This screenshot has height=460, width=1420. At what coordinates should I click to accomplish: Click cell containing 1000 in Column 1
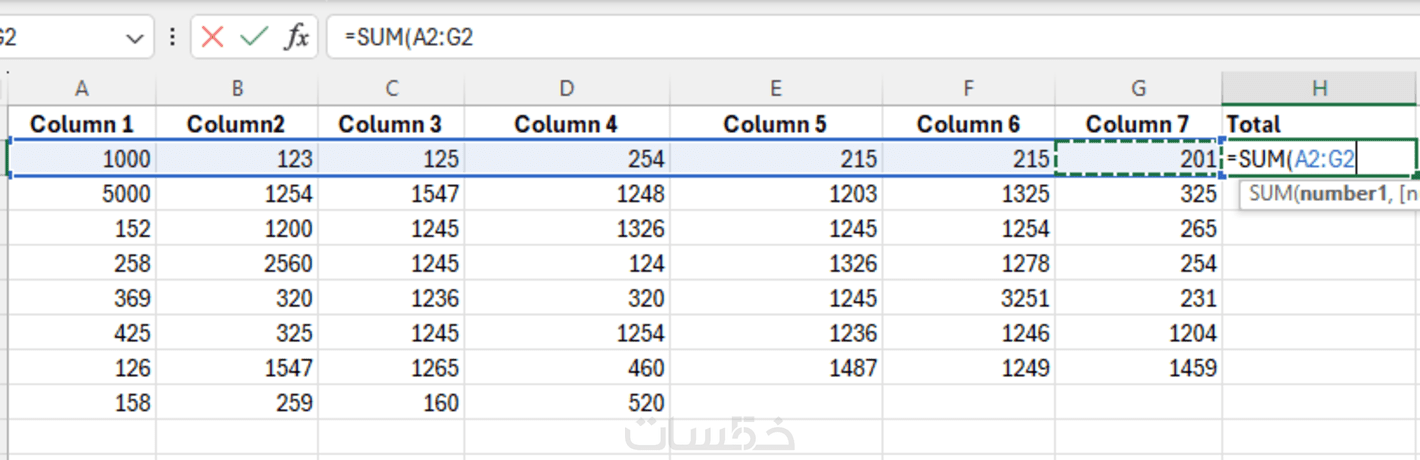[x=82, y=159]
